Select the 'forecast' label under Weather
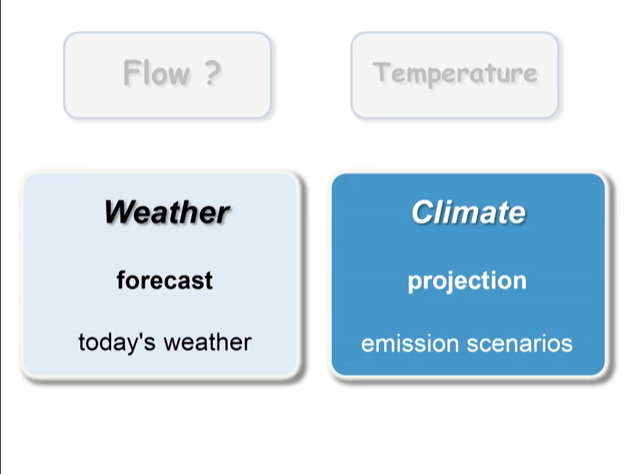The height and width of the screenshot is (474, 639). pyautogui.click(x=164, y=281)
